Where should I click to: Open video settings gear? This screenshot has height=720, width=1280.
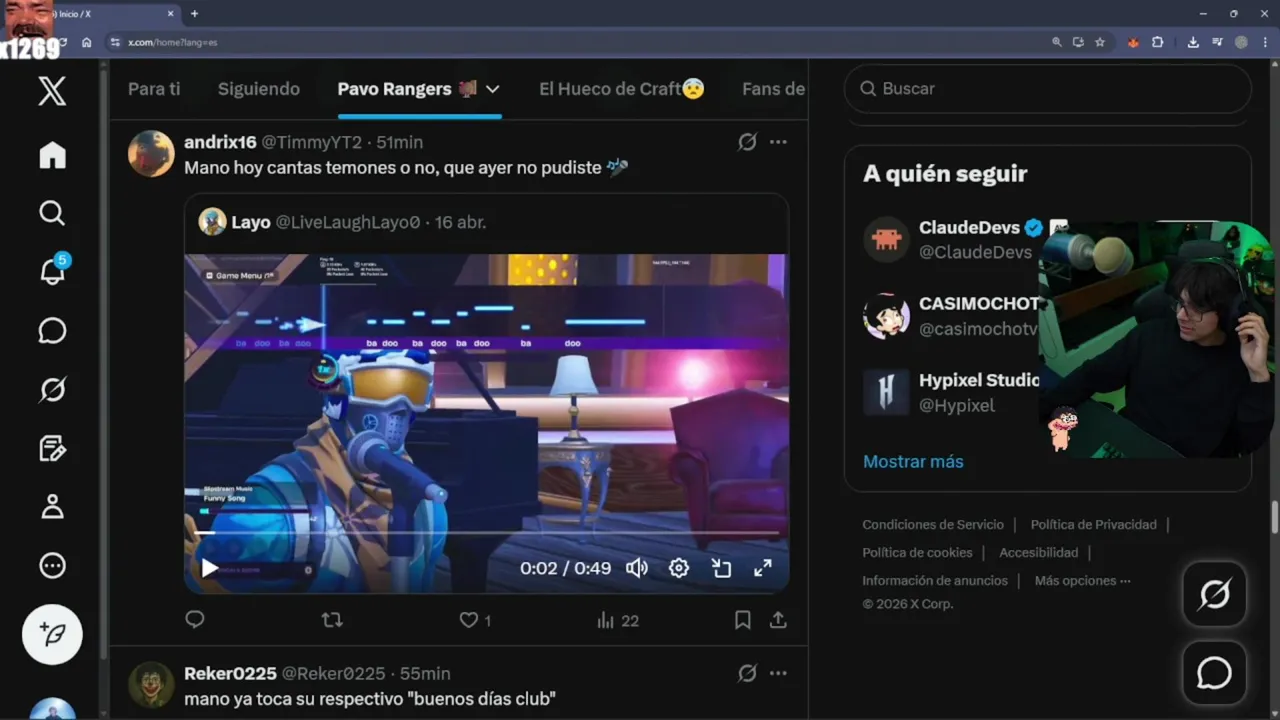click(x=679, y=568)
